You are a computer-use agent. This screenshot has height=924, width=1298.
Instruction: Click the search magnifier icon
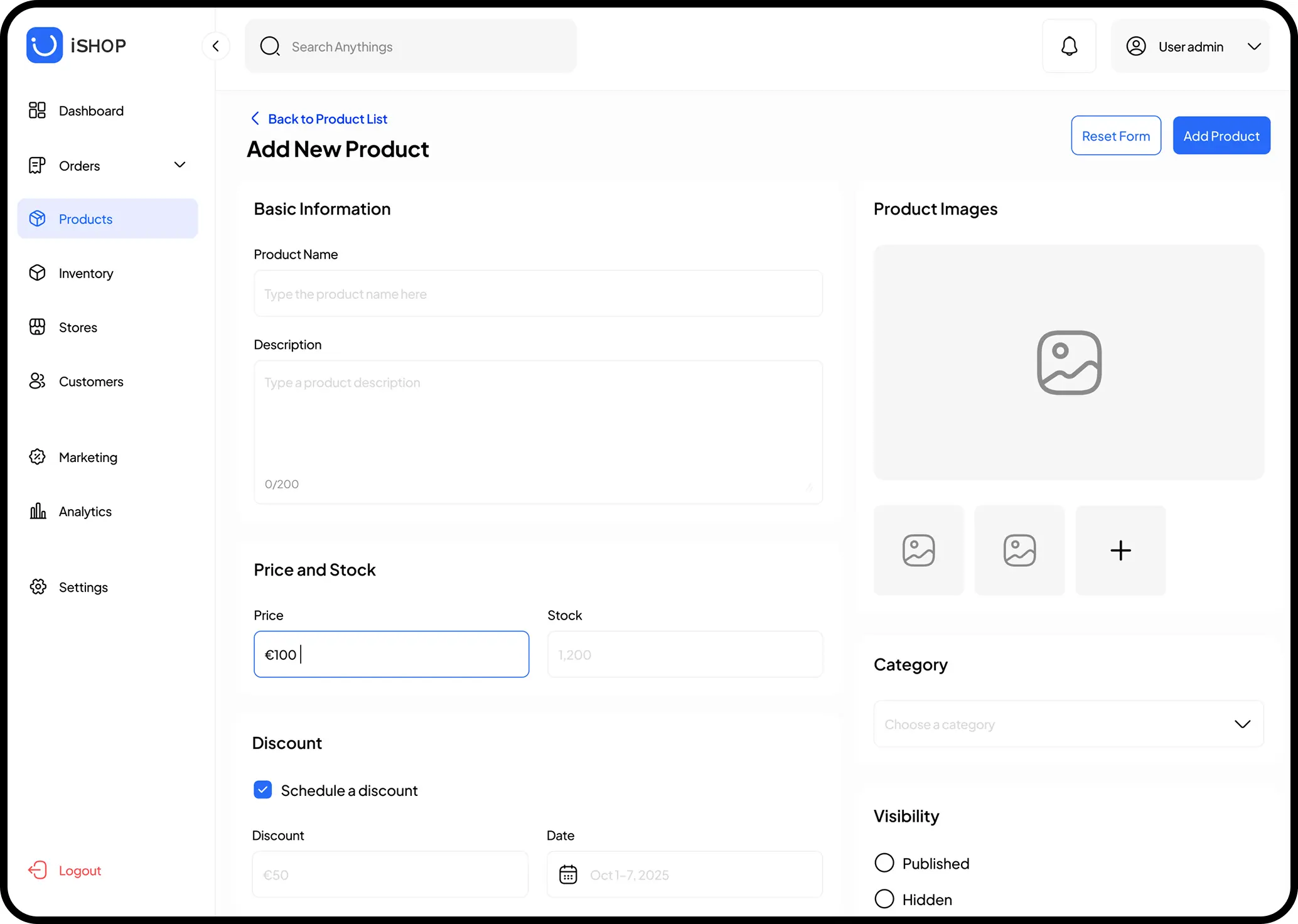[x=270, y=46]
